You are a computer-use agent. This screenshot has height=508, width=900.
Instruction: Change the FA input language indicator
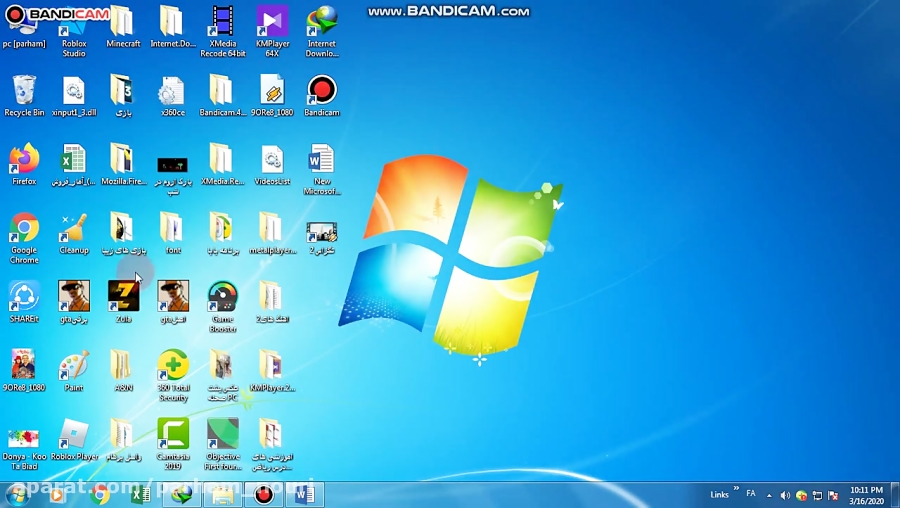click(x=751, y=494)
